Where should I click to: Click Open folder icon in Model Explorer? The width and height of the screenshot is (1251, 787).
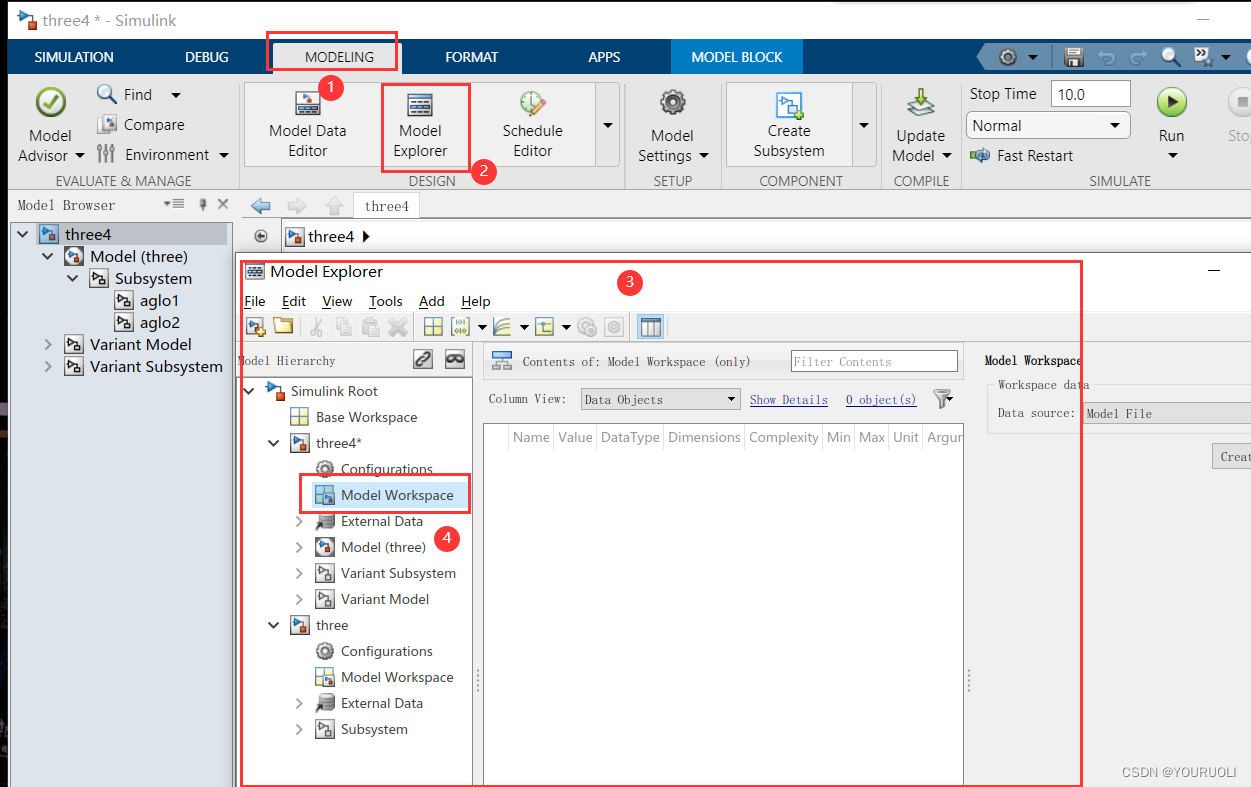click(283, 327)
